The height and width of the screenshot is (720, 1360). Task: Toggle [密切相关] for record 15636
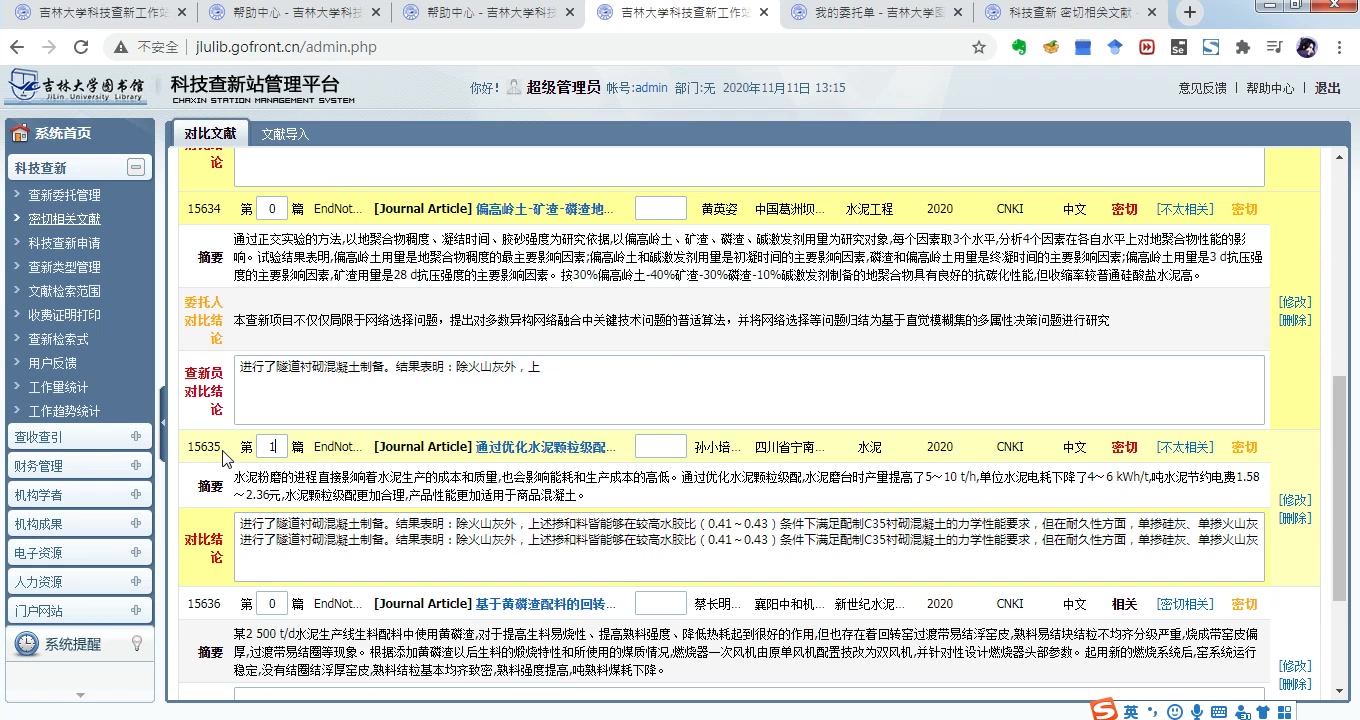(1185, 604)
